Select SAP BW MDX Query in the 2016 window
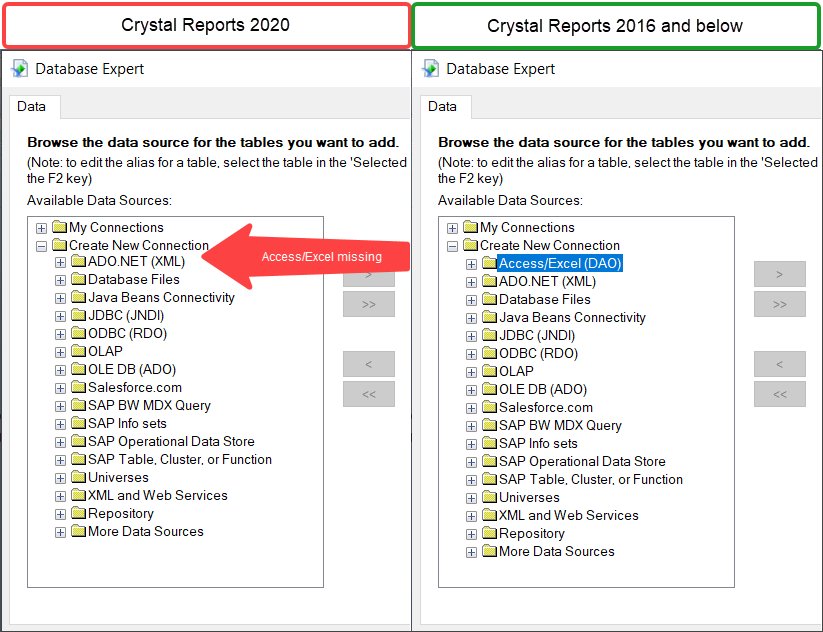 click(x=560, y=426)
